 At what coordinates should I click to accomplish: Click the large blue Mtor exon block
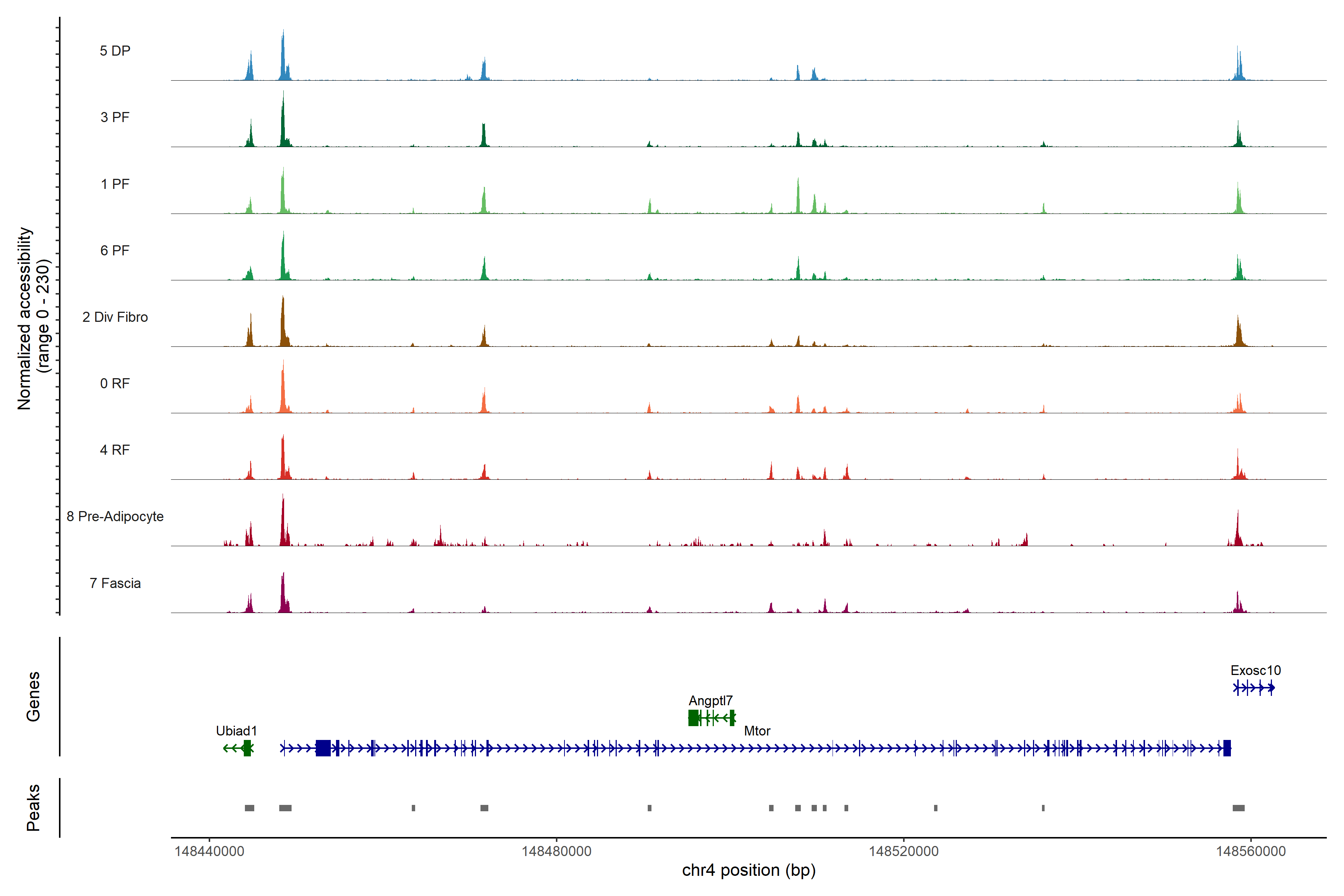click(323, 748)
